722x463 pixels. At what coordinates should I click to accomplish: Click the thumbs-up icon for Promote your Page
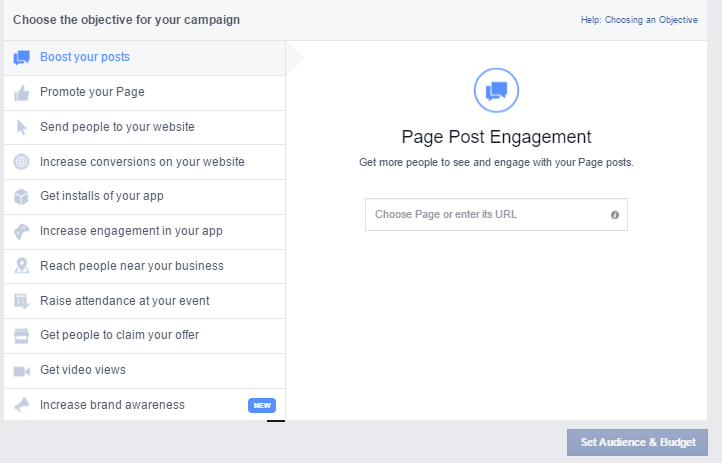21,93
